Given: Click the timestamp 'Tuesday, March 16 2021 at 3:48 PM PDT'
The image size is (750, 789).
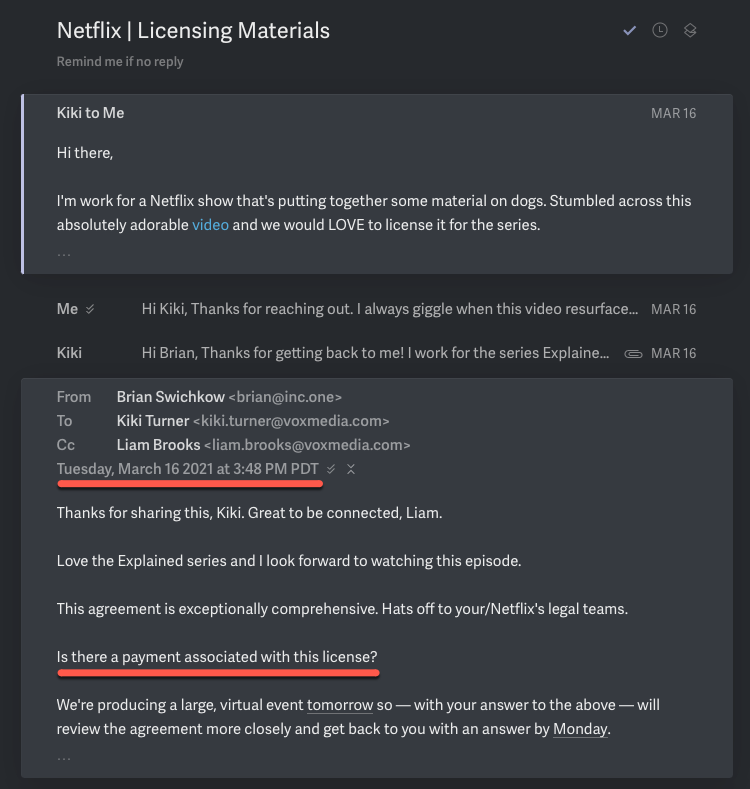Looking at the screenshot, I should click(187, 469).
